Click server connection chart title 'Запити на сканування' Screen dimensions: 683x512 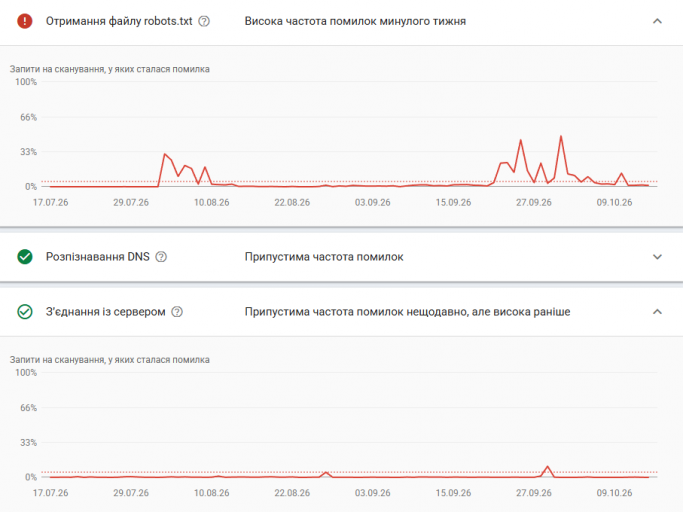click(109, 359)
